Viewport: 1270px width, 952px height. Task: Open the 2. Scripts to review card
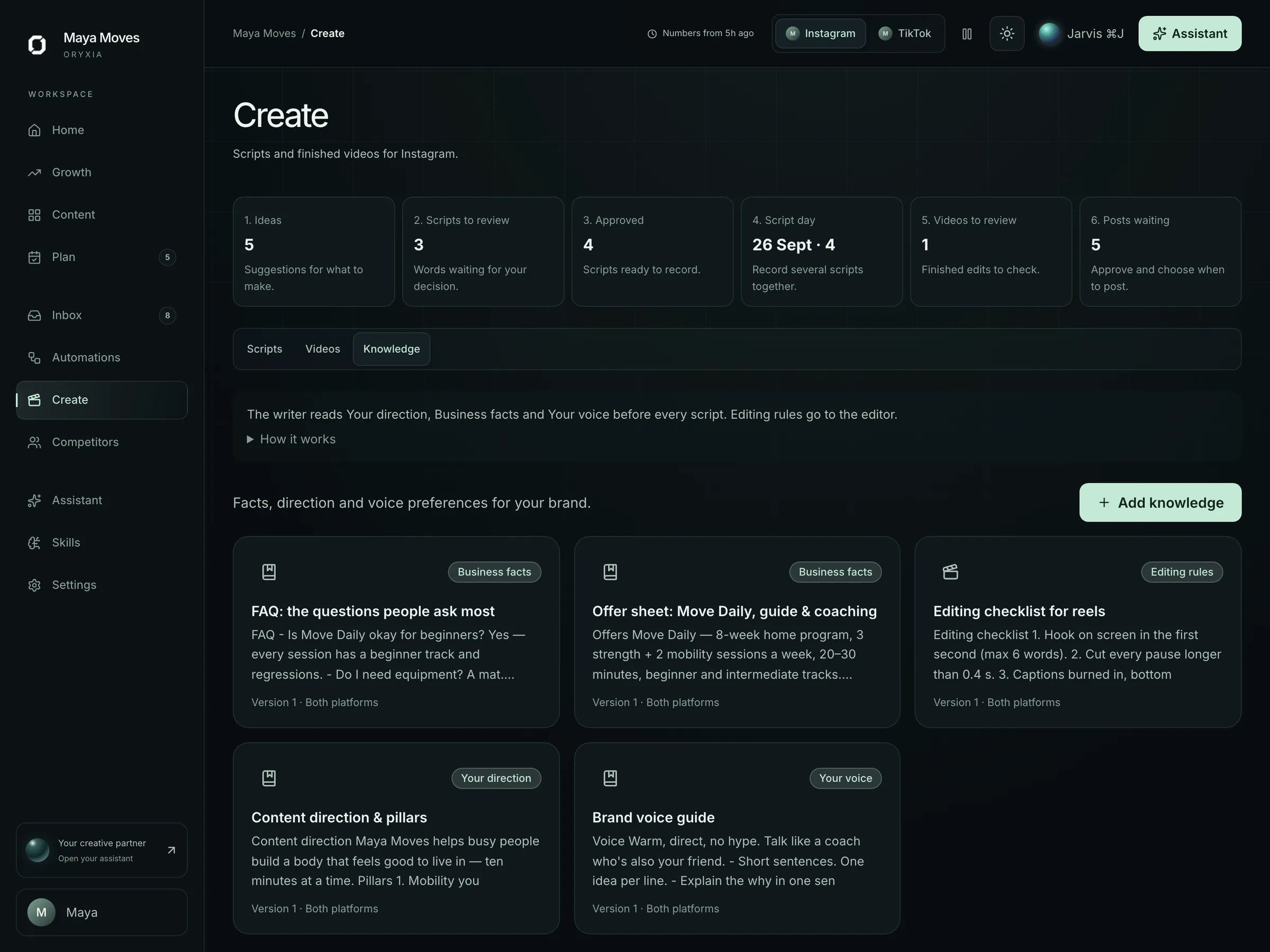click(x=483, y=252)
